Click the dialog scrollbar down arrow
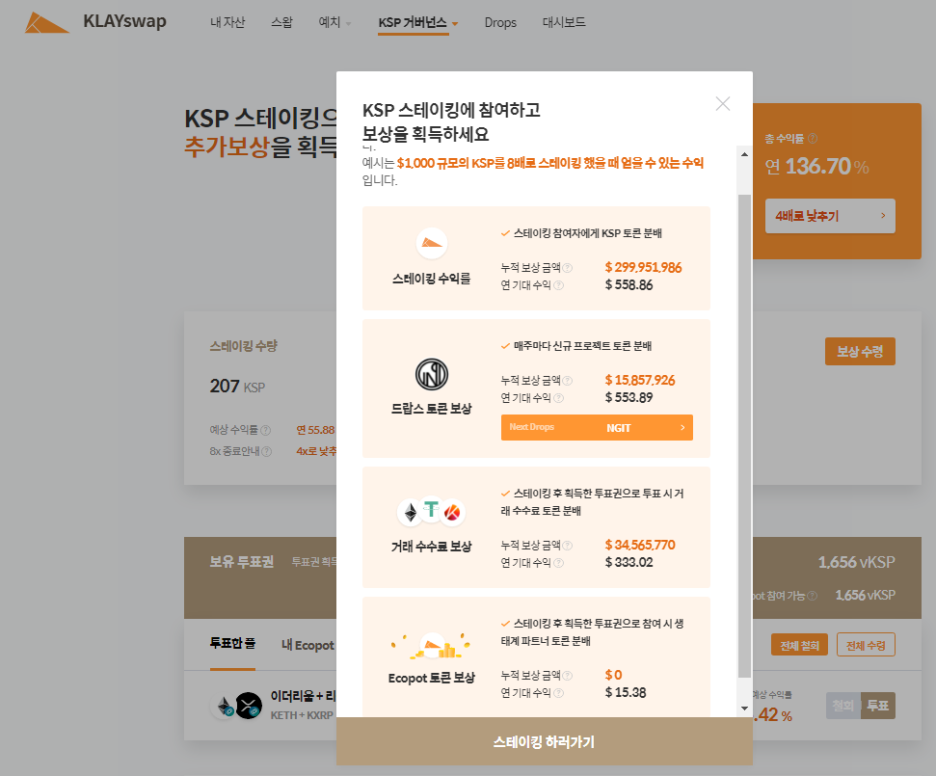Screen dimensions: 936x776 744,709
